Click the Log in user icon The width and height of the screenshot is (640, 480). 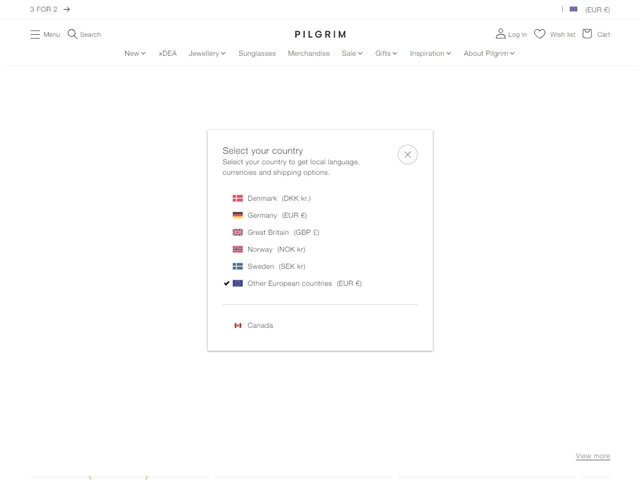tap(500, 34)
